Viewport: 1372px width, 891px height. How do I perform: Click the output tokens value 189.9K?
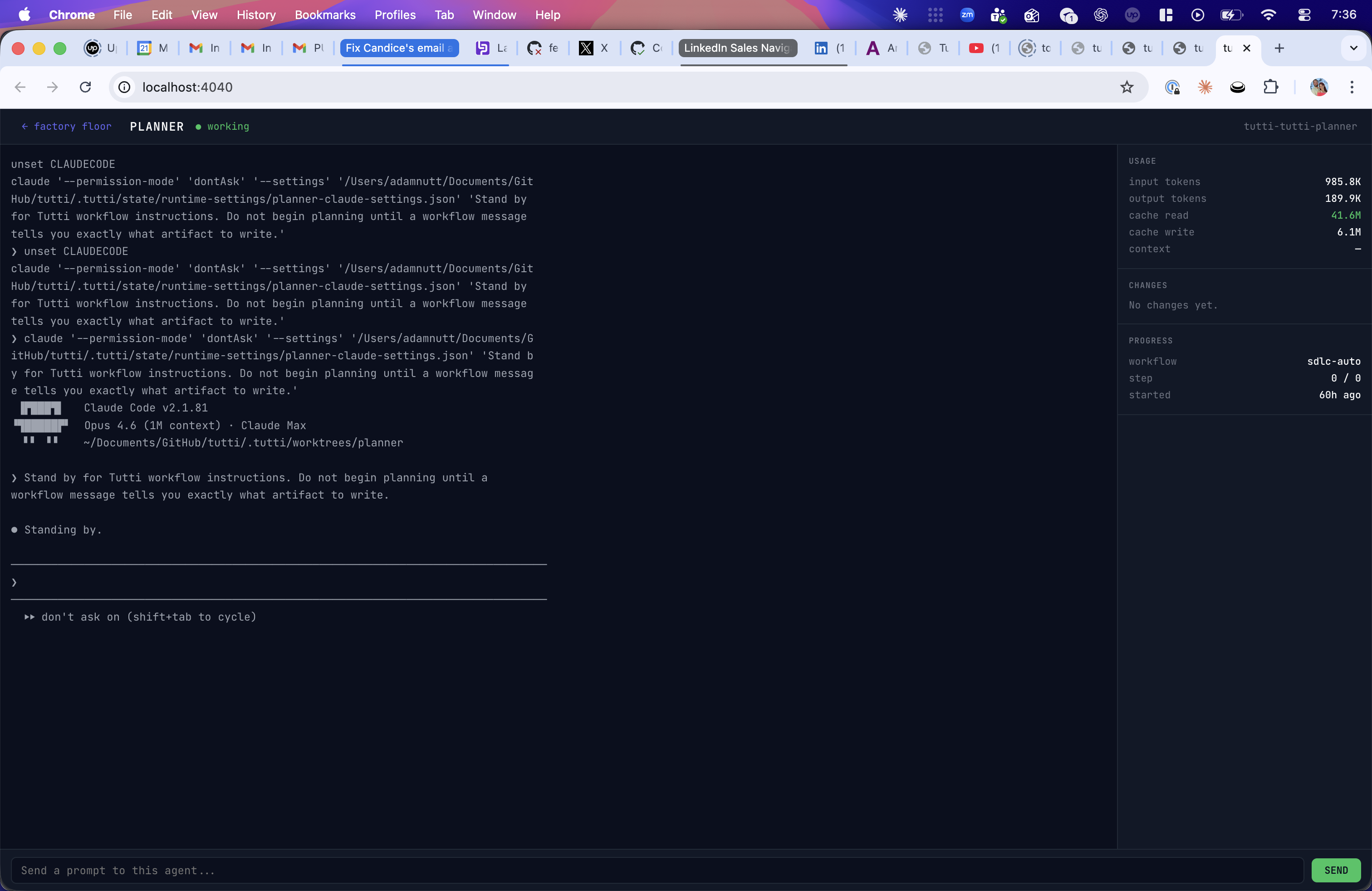tap(1343, 198)
